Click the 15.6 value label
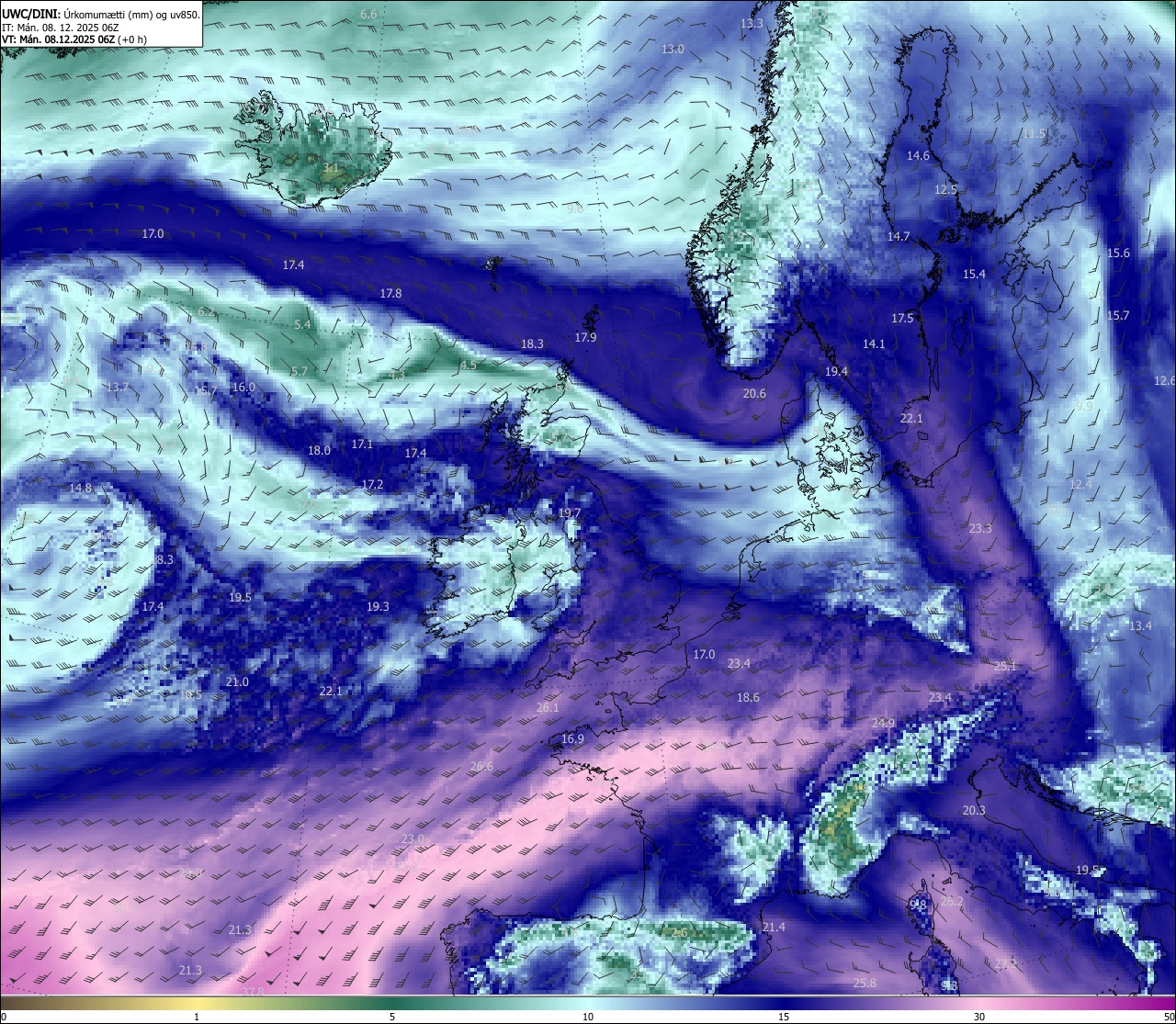 1118,253
